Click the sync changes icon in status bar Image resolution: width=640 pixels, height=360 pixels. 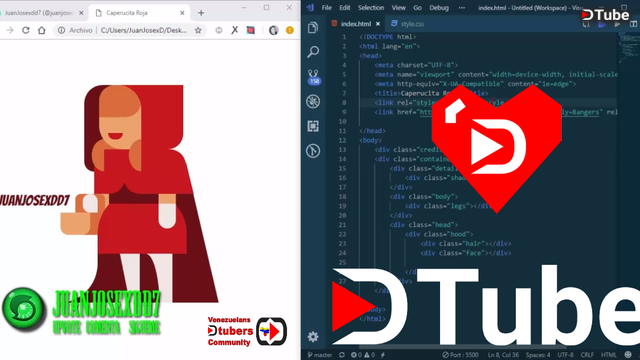[x=342, y=355]
